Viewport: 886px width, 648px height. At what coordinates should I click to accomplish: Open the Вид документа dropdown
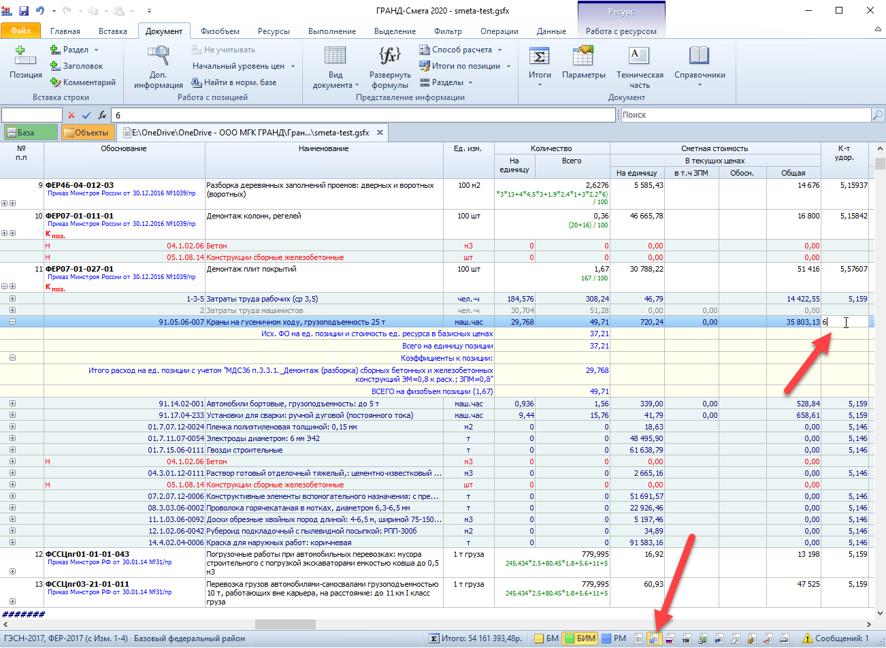(335, 67)
